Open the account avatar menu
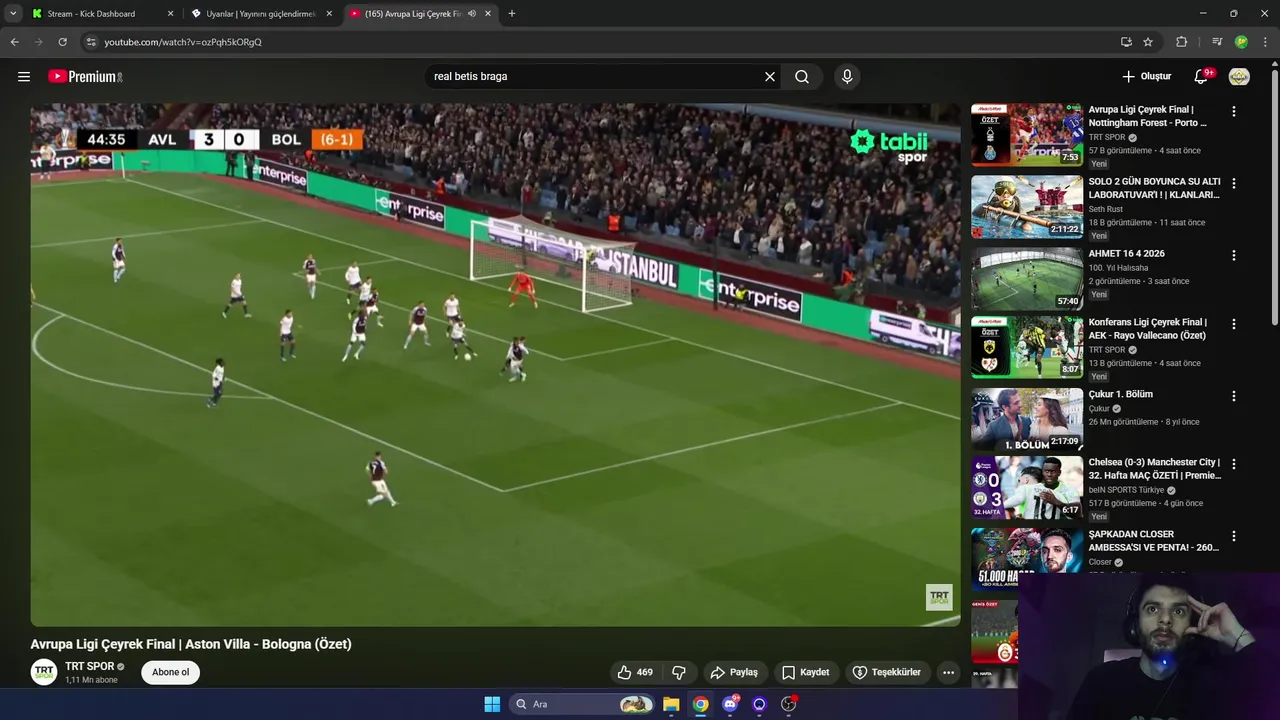This screenshot has width=1280, height=720. (x=1239, y=76)
